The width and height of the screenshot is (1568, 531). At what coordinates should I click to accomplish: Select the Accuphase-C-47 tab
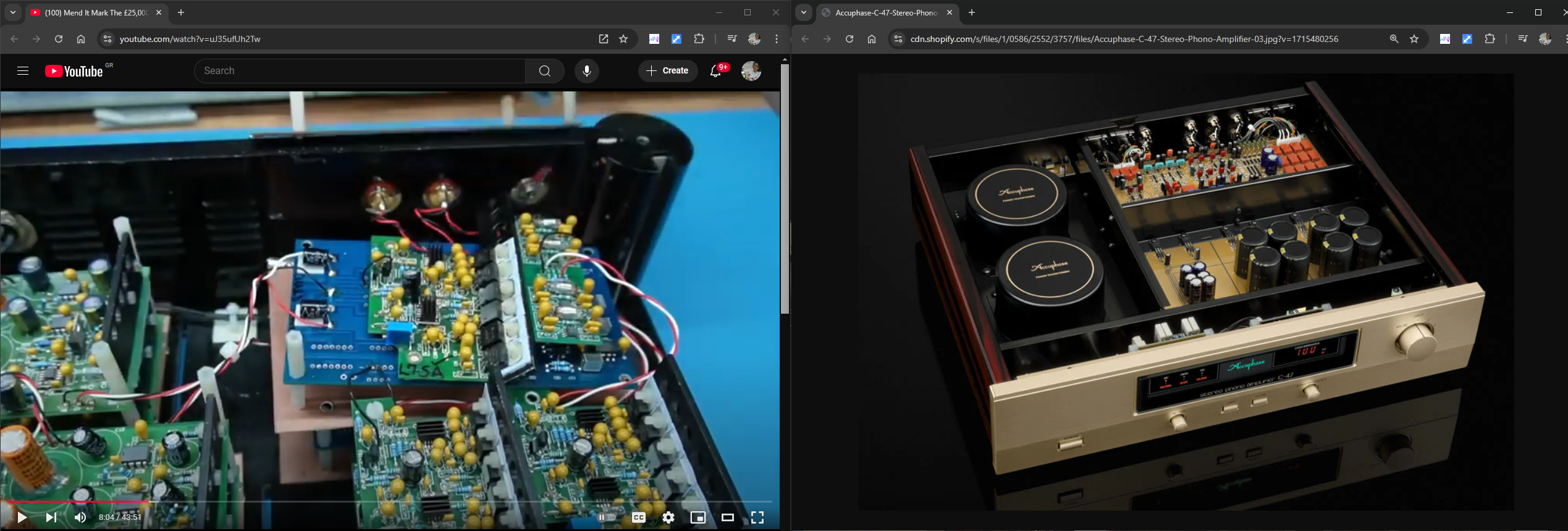coord(883,12)
